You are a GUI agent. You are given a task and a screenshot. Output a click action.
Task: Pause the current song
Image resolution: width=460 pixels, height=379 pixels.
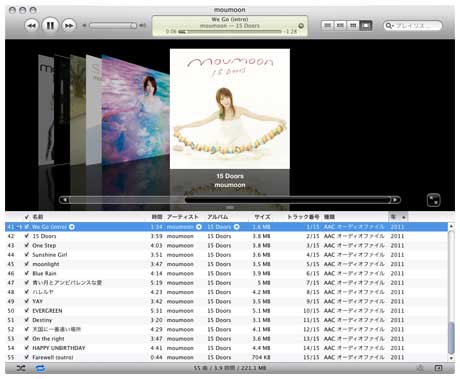(50, 25)
